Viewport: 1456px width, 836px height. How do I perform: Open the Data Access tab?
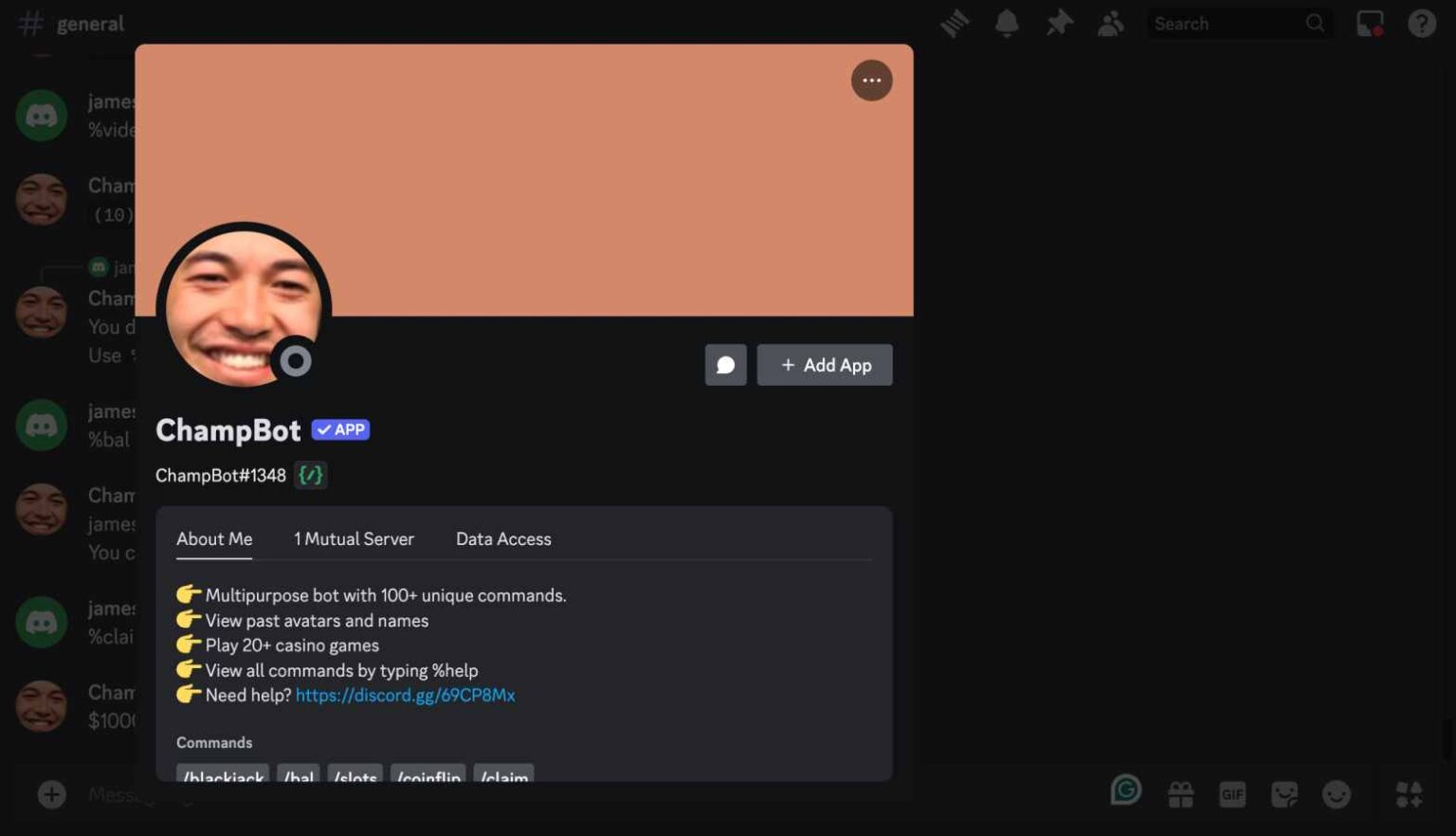[x=502, y=538]
